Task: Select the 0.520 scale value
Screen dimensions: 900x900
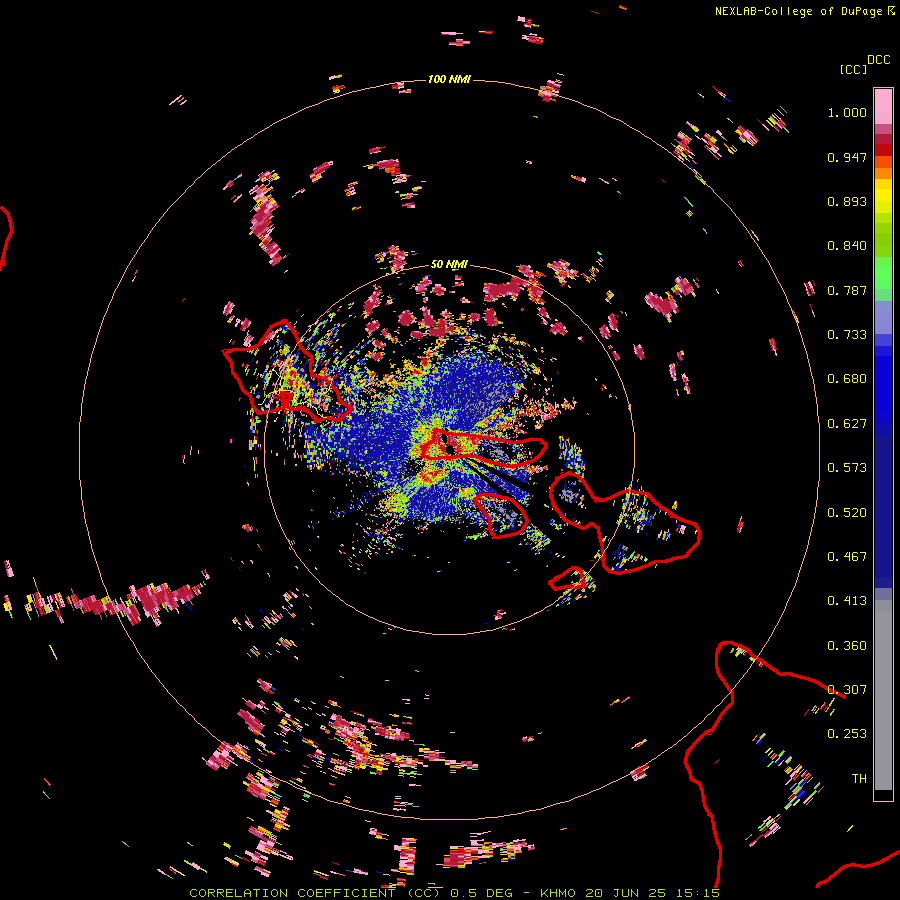Action: [x=847, y=512]
